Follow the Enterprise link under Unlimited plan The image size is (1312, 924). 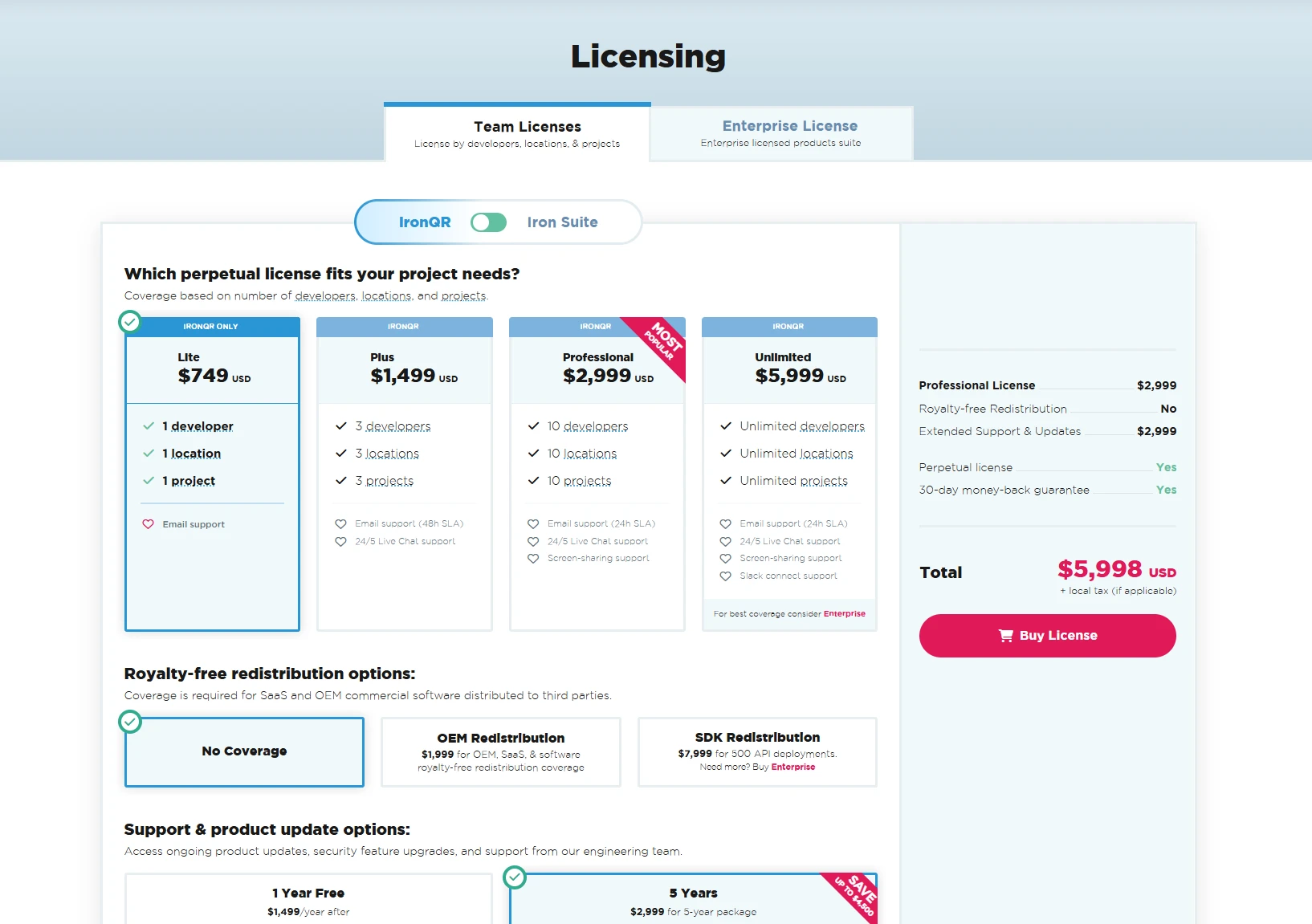pyautogui.click(x=844, y=614)
